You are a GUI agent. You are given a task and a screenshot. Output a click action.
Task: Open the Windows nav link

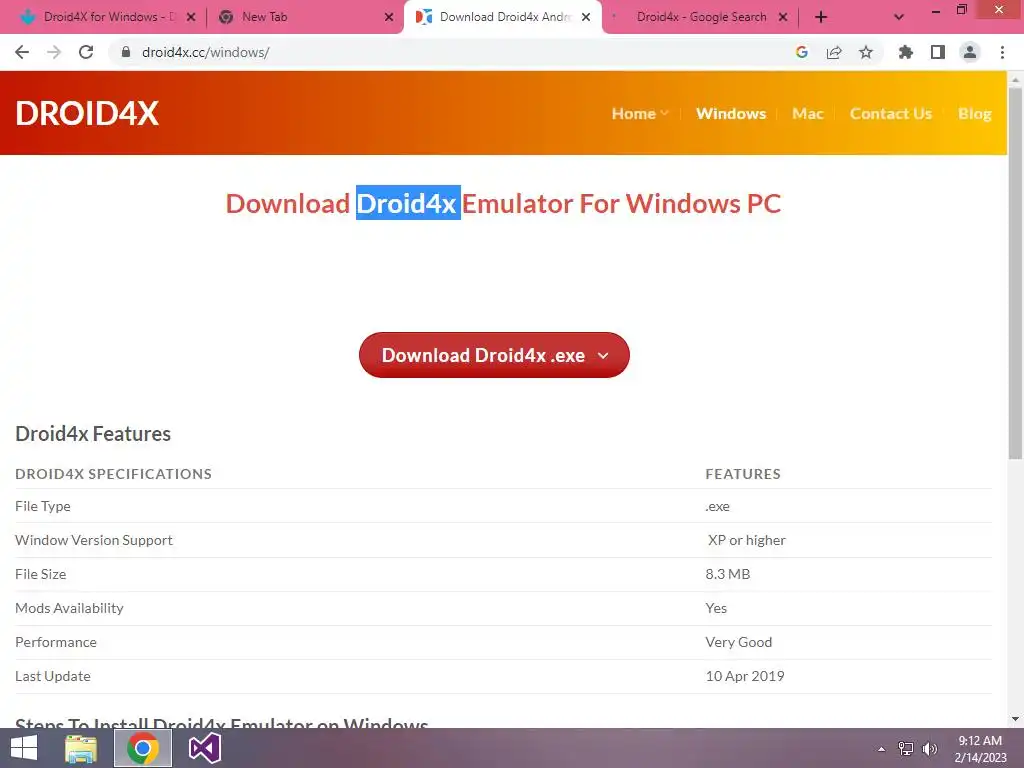pos(731,114)
